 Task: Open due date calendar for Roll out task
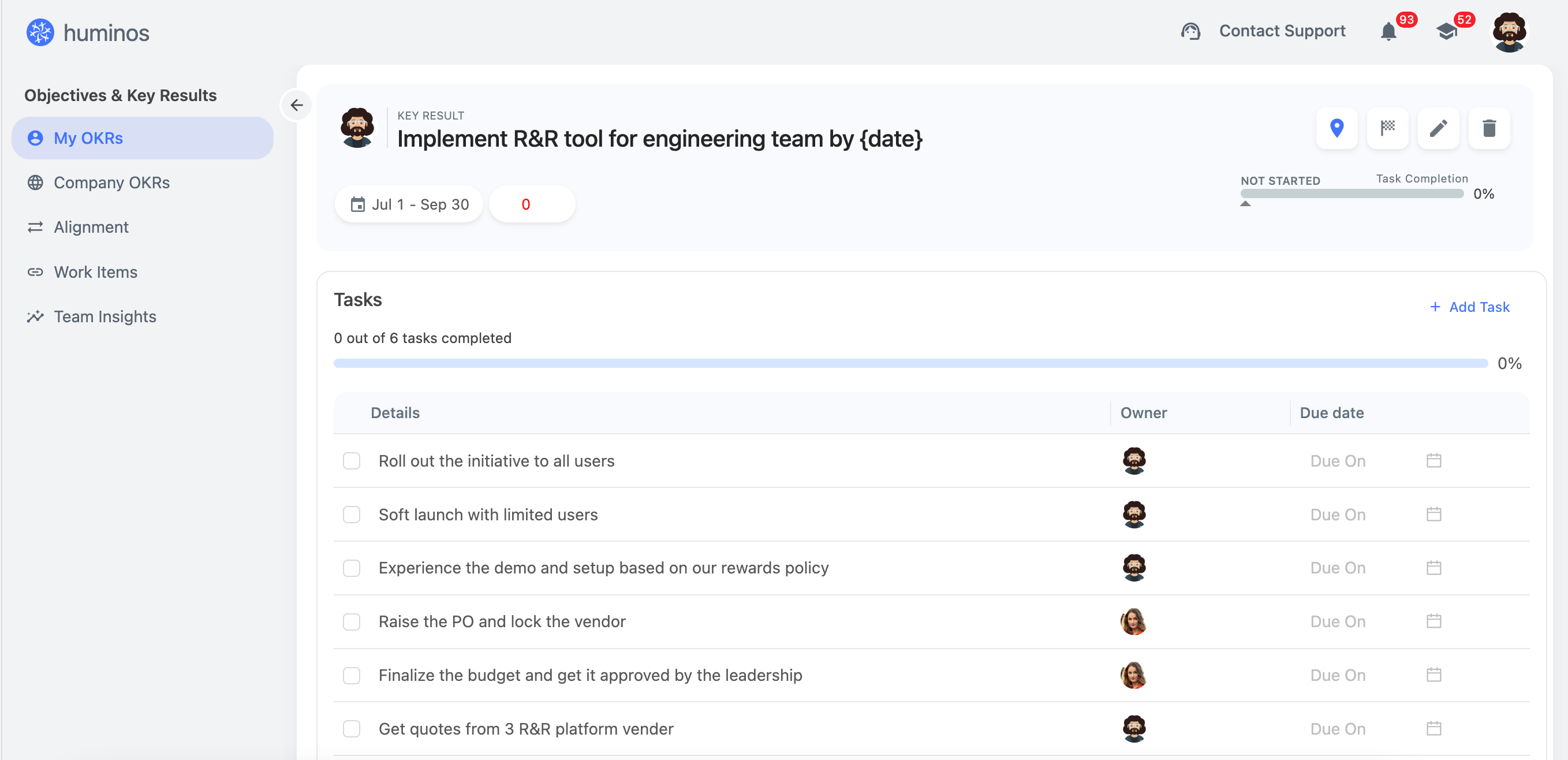1434,460
